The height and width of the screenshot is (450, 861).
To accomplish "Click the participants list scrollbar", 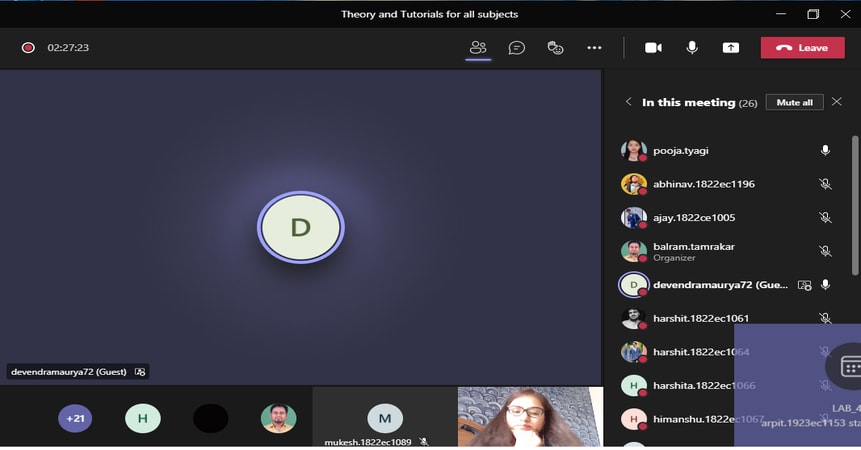I will (855, 205).
